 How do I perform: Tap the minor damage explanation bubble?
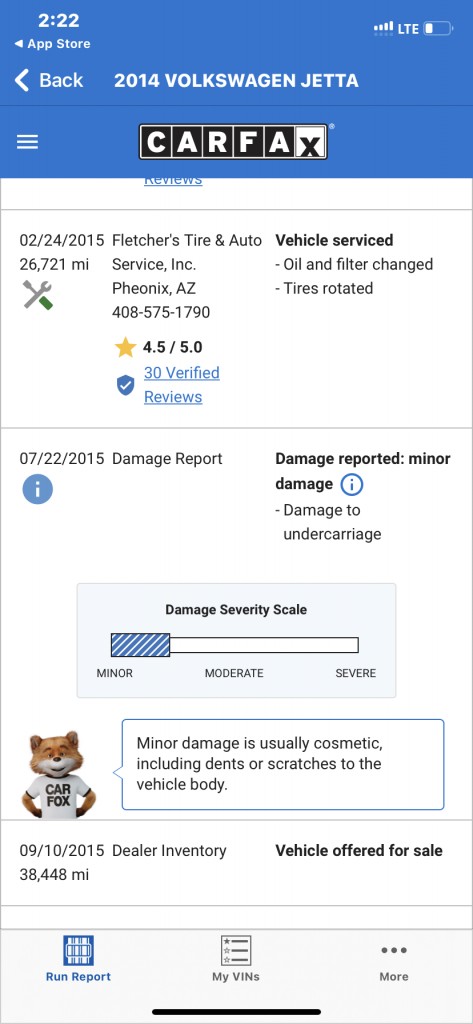click(283, 764)
